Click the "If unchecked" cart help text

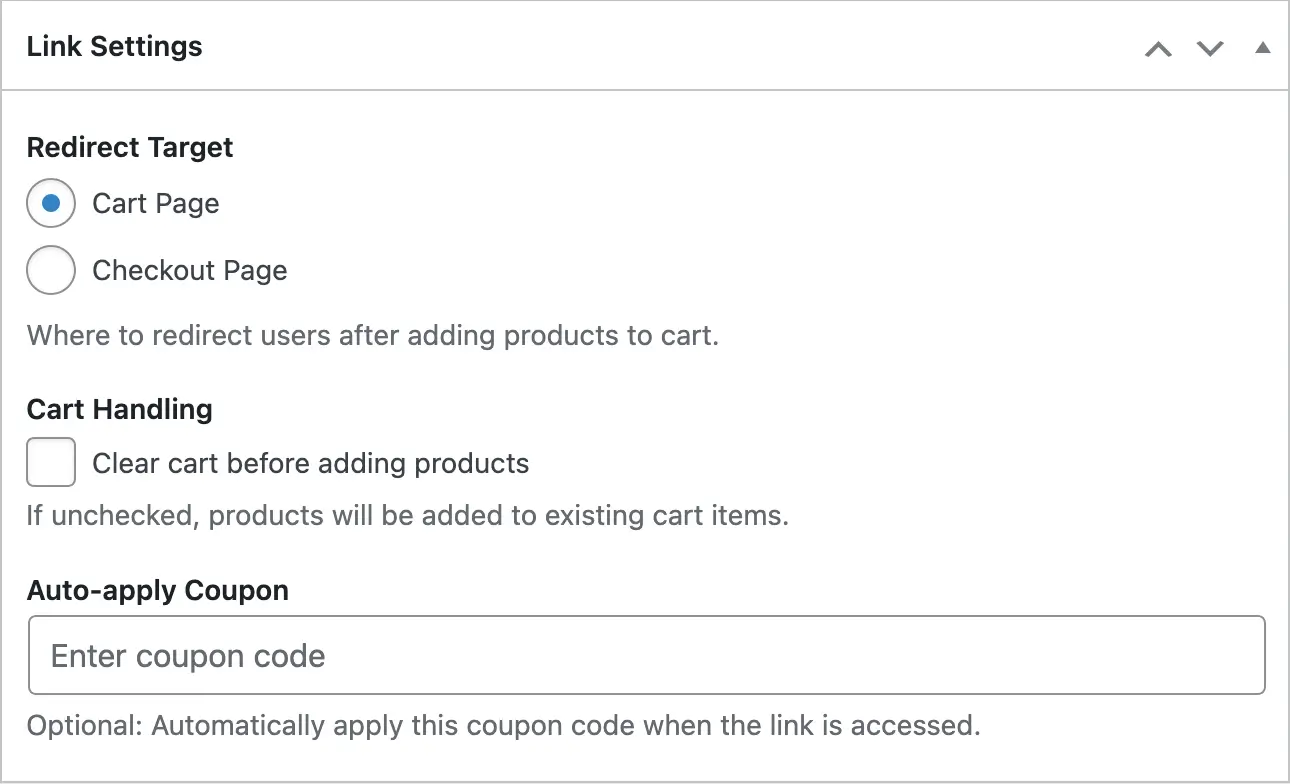407,516
